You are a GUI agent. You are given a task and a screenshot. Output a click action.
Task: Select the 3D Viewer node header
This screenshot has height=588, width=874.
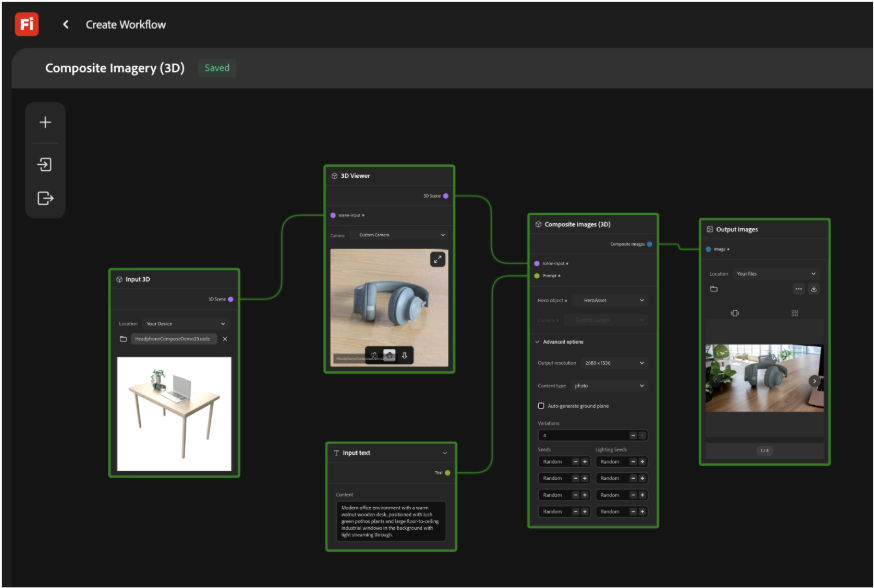389,176
